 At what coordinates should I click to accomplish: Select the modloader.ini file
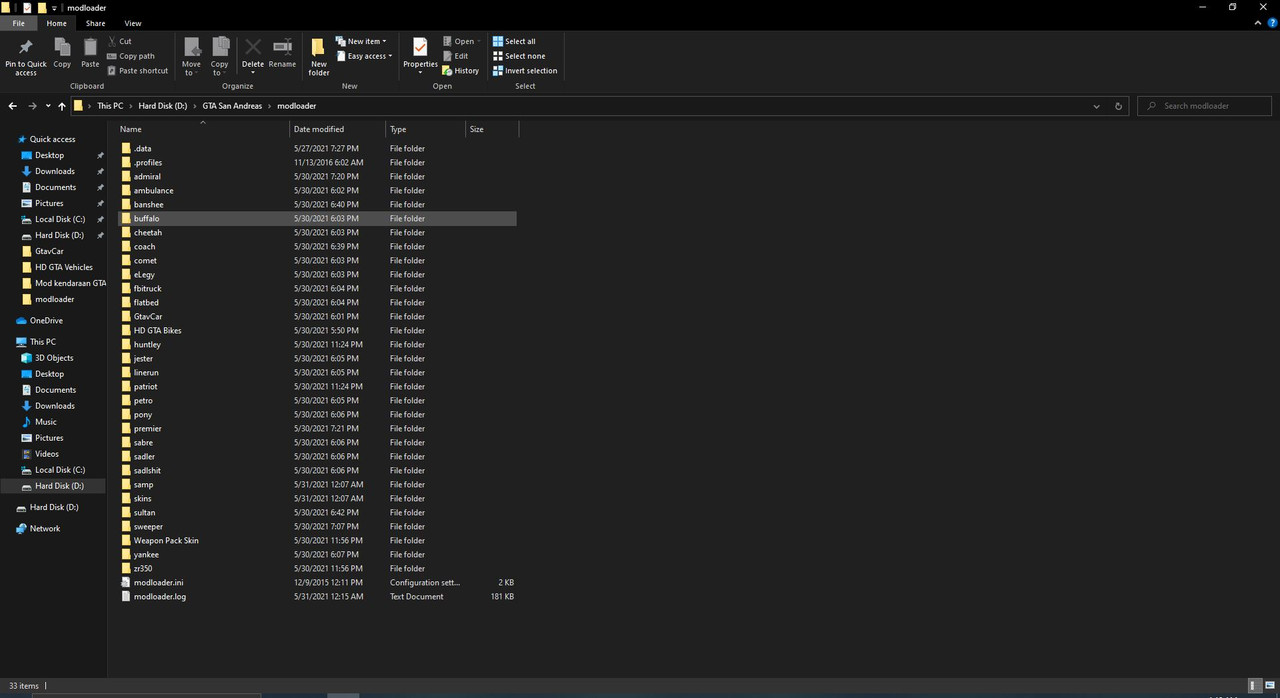coord(158,582)
